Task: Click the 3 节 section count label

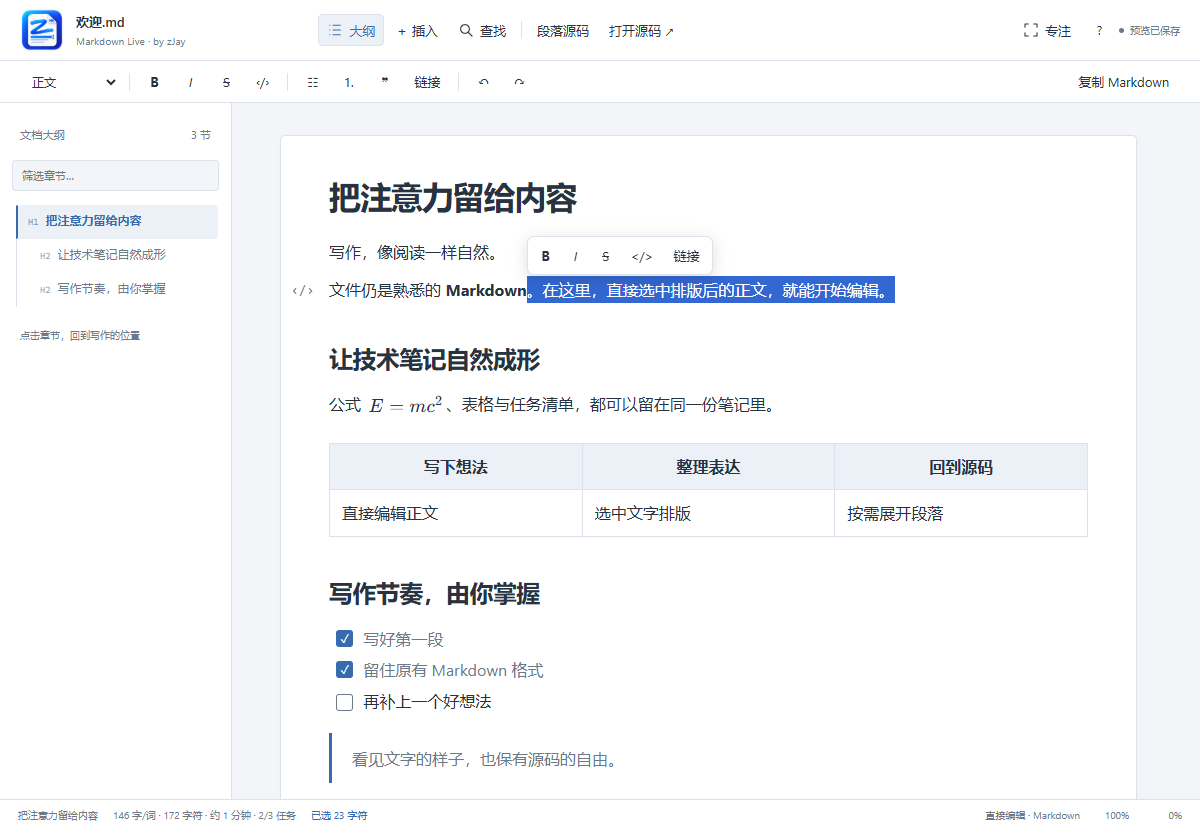Action: (201, 135)
